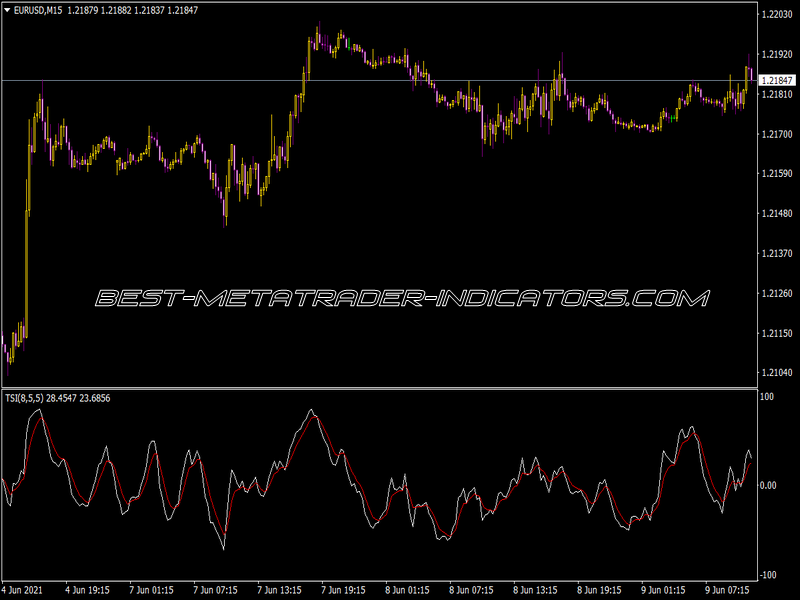Select the price axis label 1.21700
Image resolution: width=800 pixels, height=600 pixels.
pos(777,134)
